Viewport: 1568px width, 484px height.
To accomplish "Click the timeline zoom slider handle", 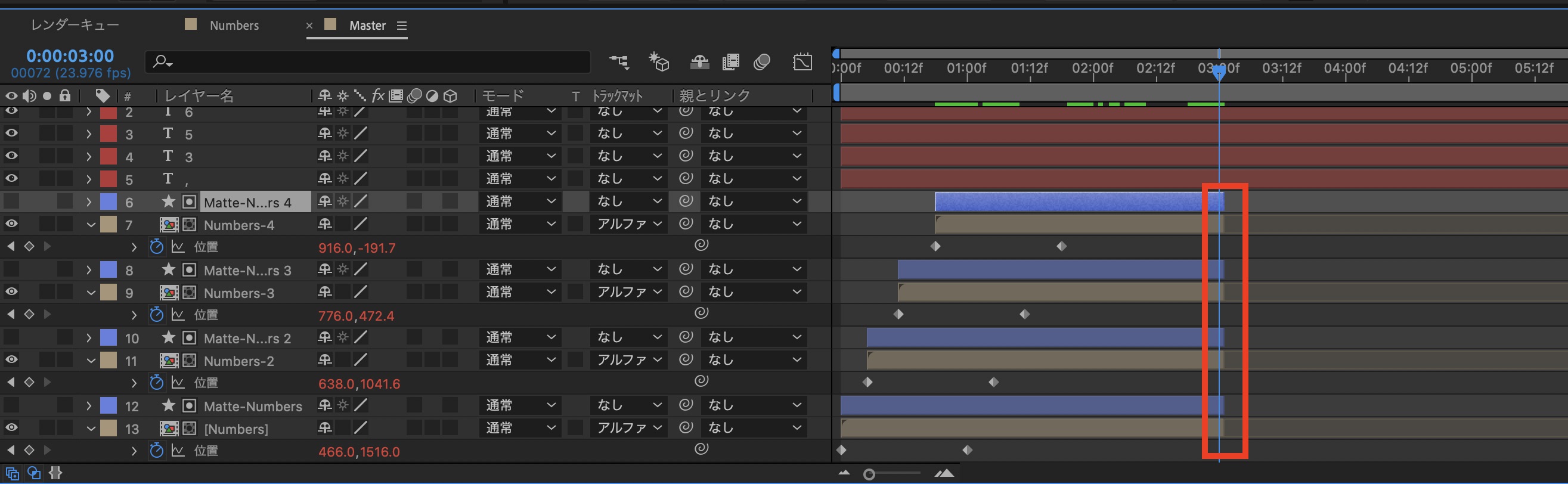I will click(x=869, y=474).
